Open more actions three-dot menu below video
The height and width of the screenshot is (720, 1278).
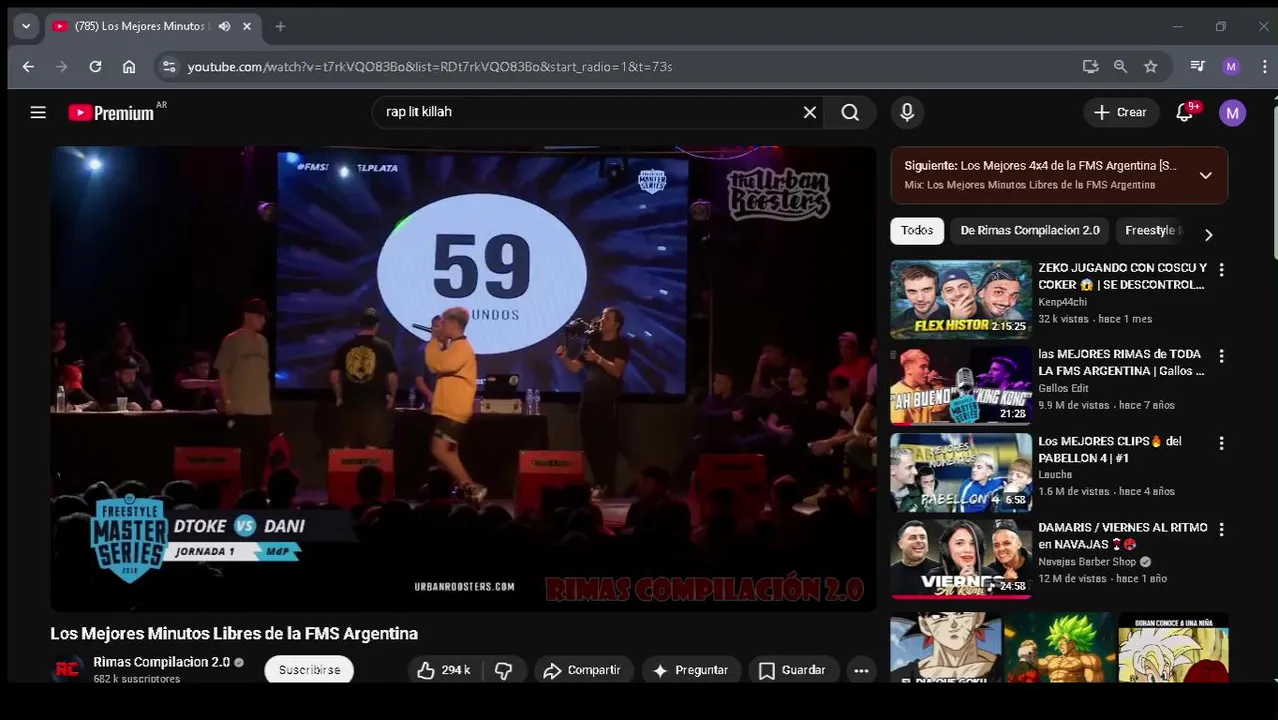(861, 670)
